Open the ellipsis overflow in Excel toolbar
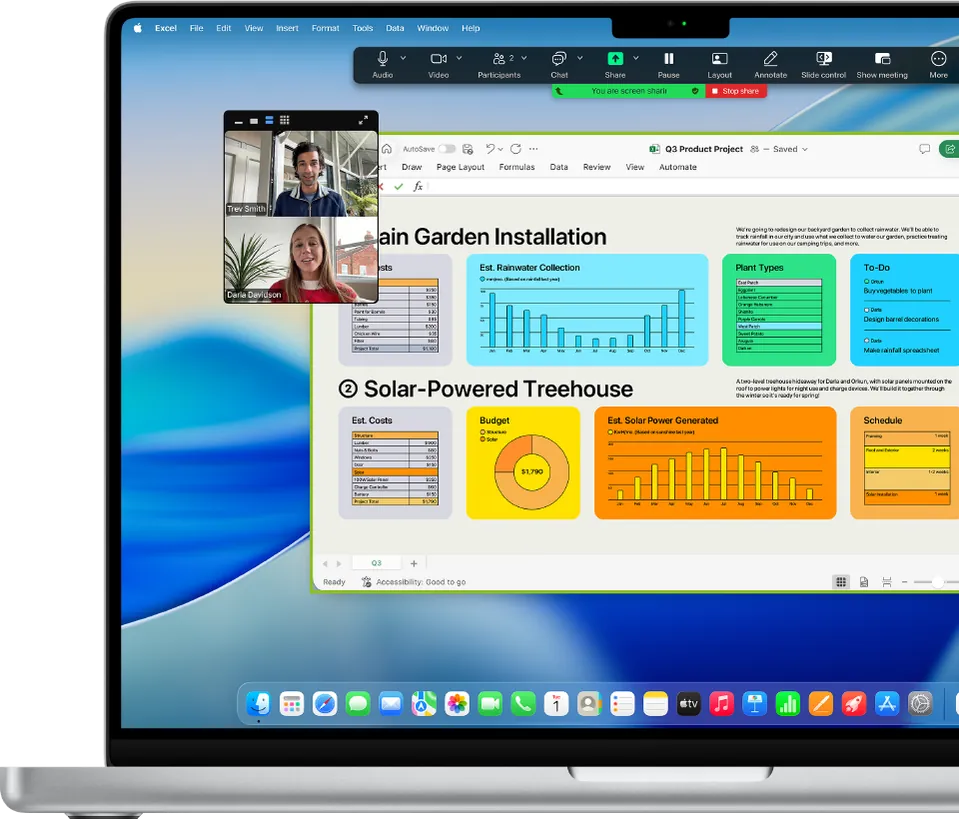The image size is (959, 819). click(x=533, y=149)
